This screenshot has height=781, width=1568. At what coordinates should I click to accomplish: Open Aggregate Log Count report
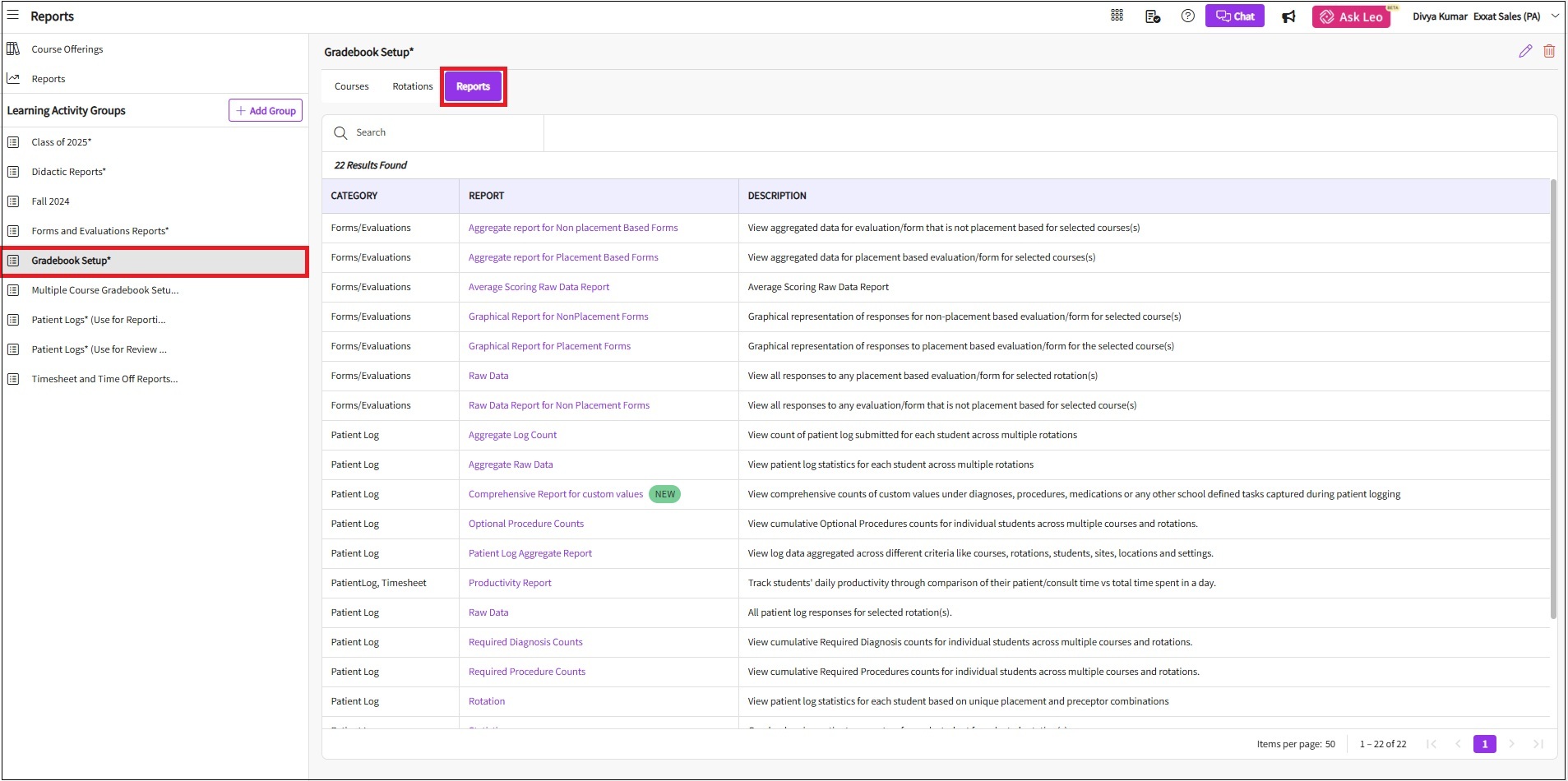513,435
